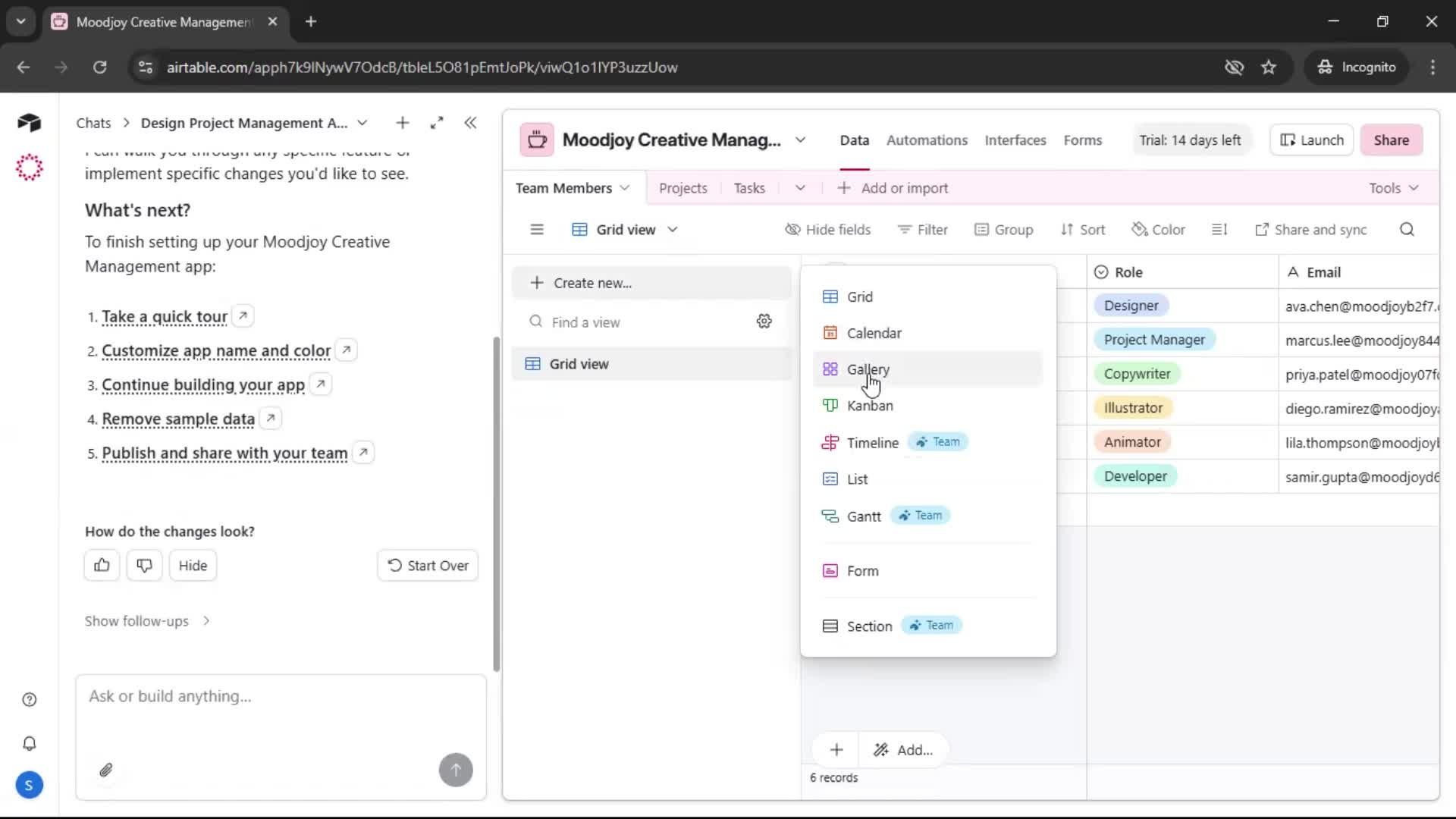
Task: Click the Designer role tag
Action: pyautogui.click(x=1131, y=306)
